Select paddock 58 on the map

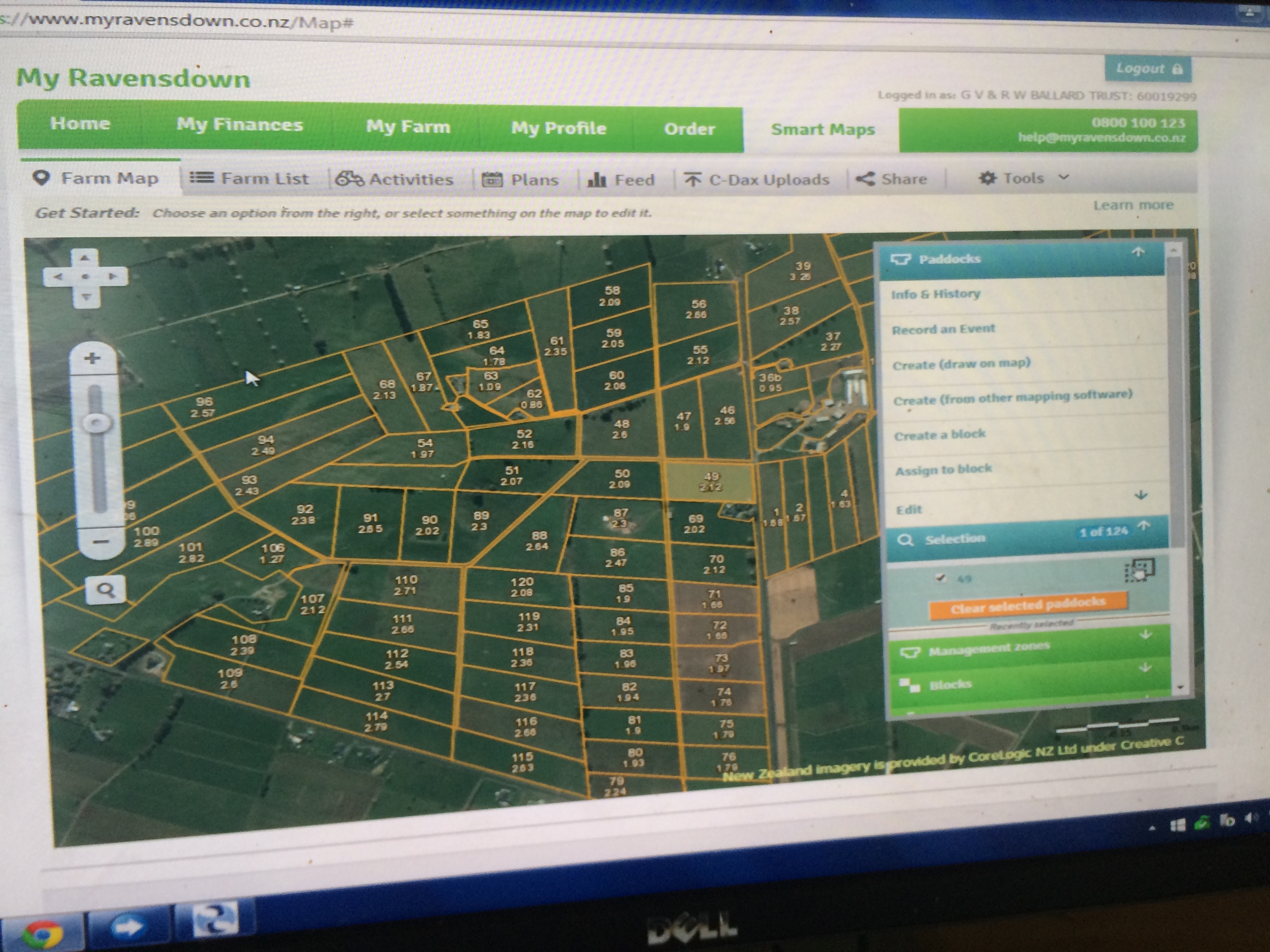tap(611, 296)
